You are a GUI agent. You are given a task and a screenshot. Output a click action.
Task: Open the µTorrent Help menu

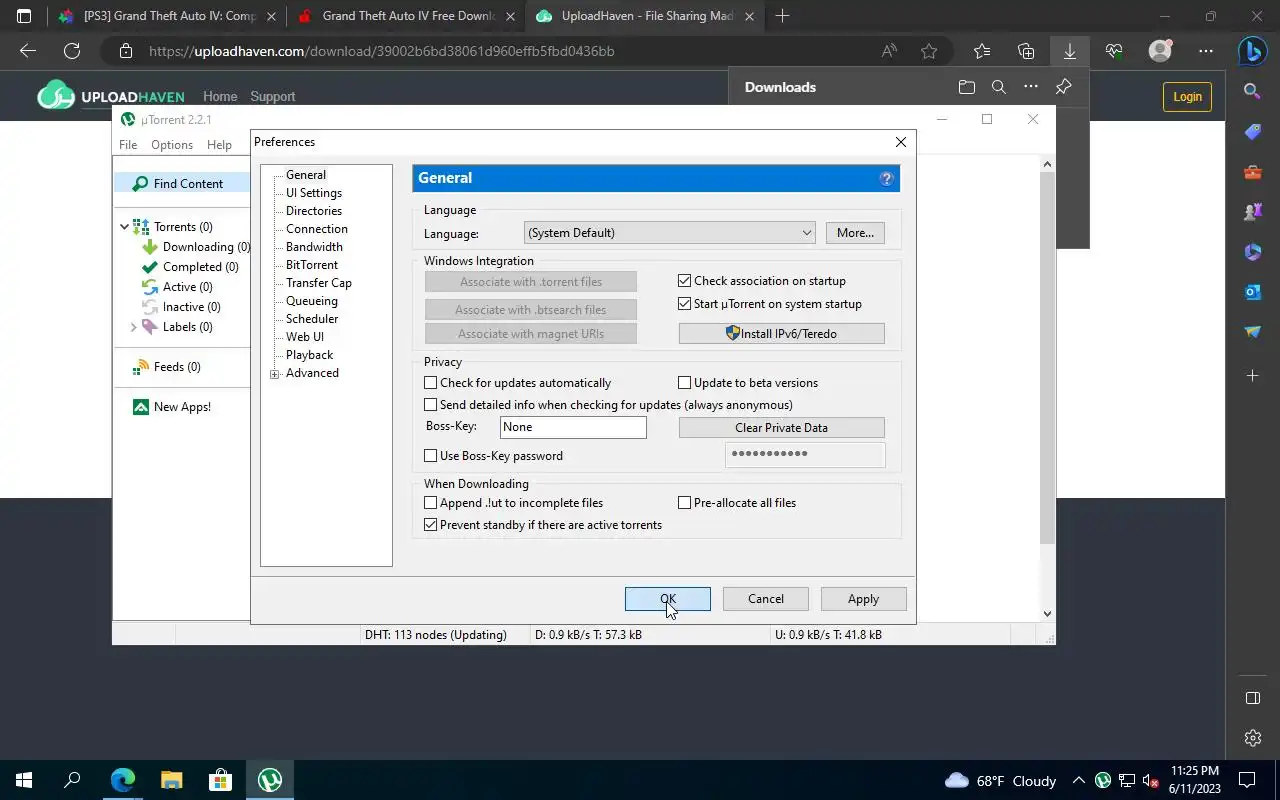219,145
